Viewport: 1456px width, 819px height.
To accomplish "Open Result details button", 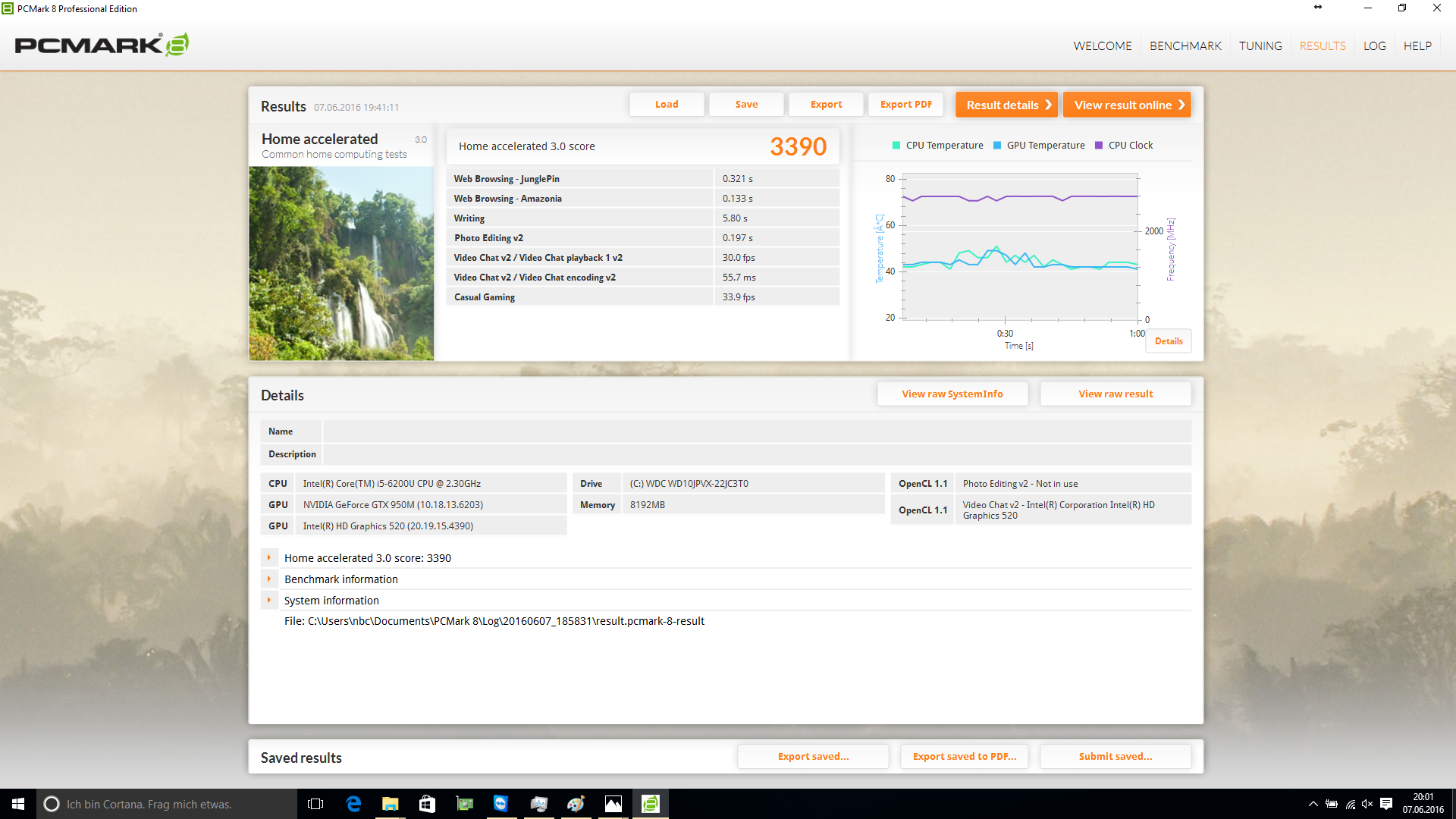I will click(1006, 105).
